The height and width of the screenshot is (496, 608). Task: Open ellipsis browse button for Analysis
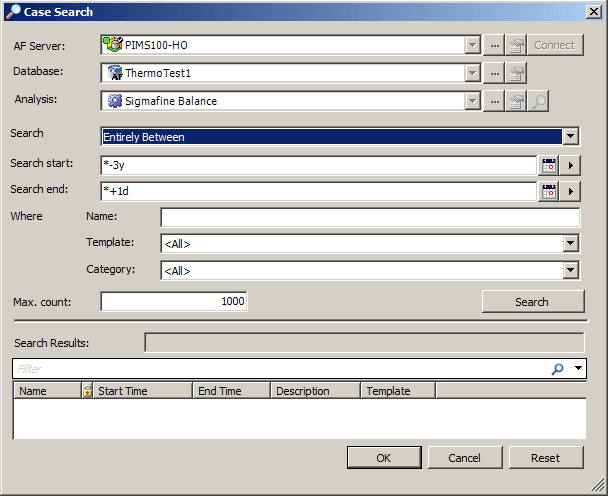[x=494, y=102]
